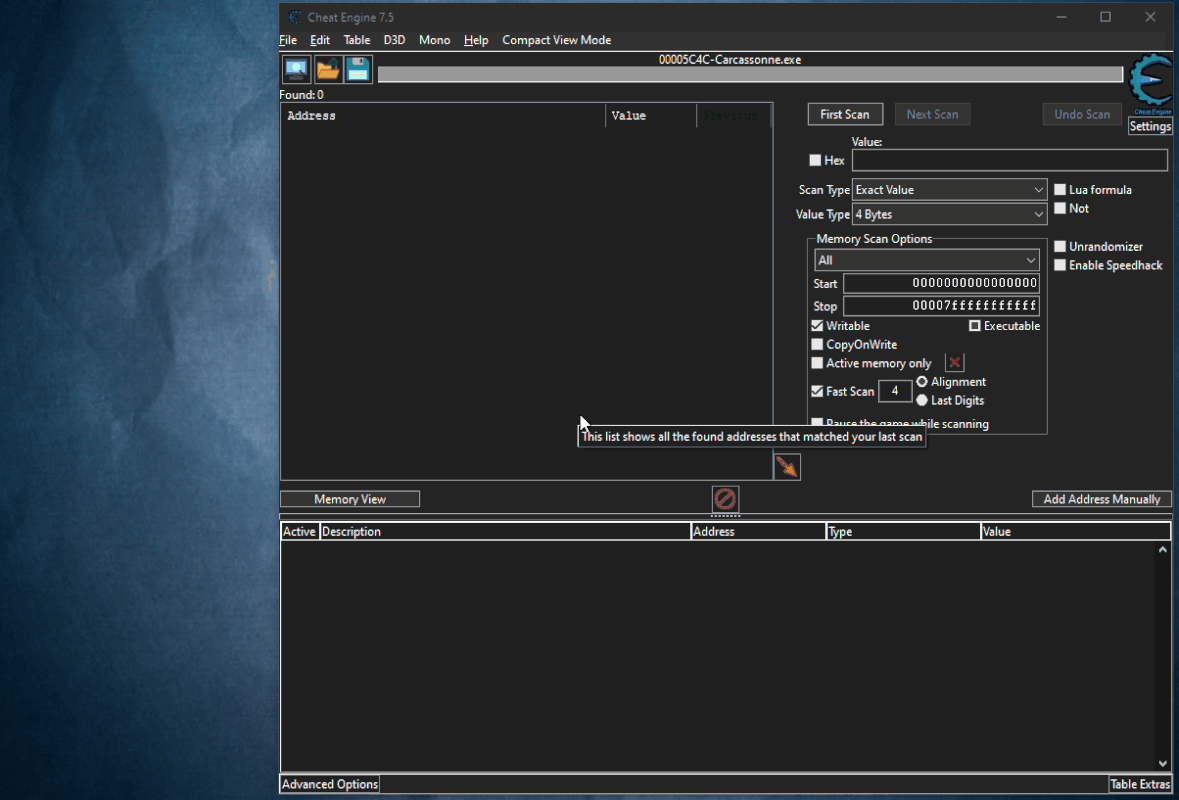The height and width of the screenshot is (800, 1179).
Task: Open the Table menu
Action: (x=357, y=40)
